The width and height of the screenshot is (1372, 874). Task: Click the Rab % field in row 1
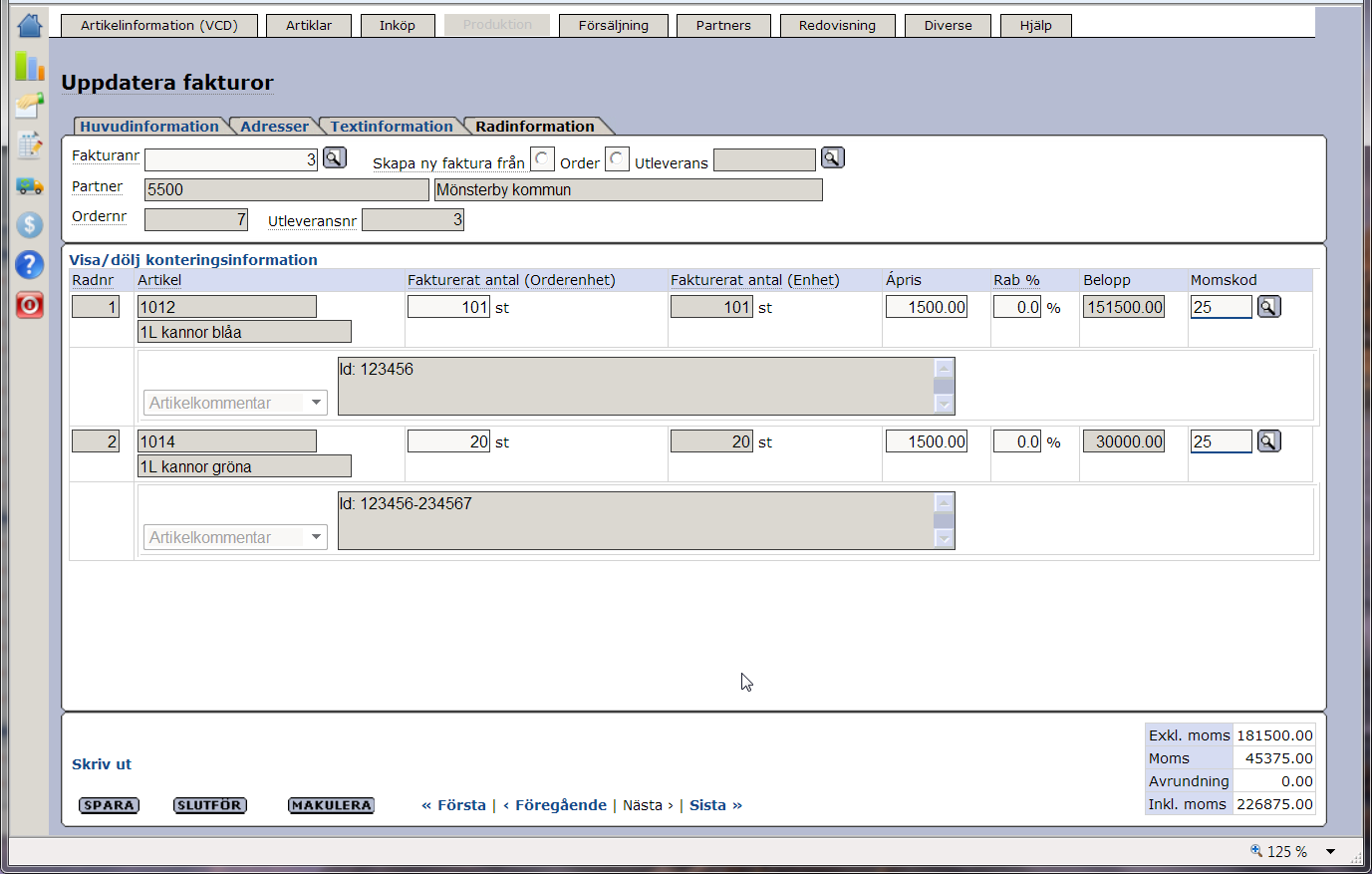[x=1017, y=307]
